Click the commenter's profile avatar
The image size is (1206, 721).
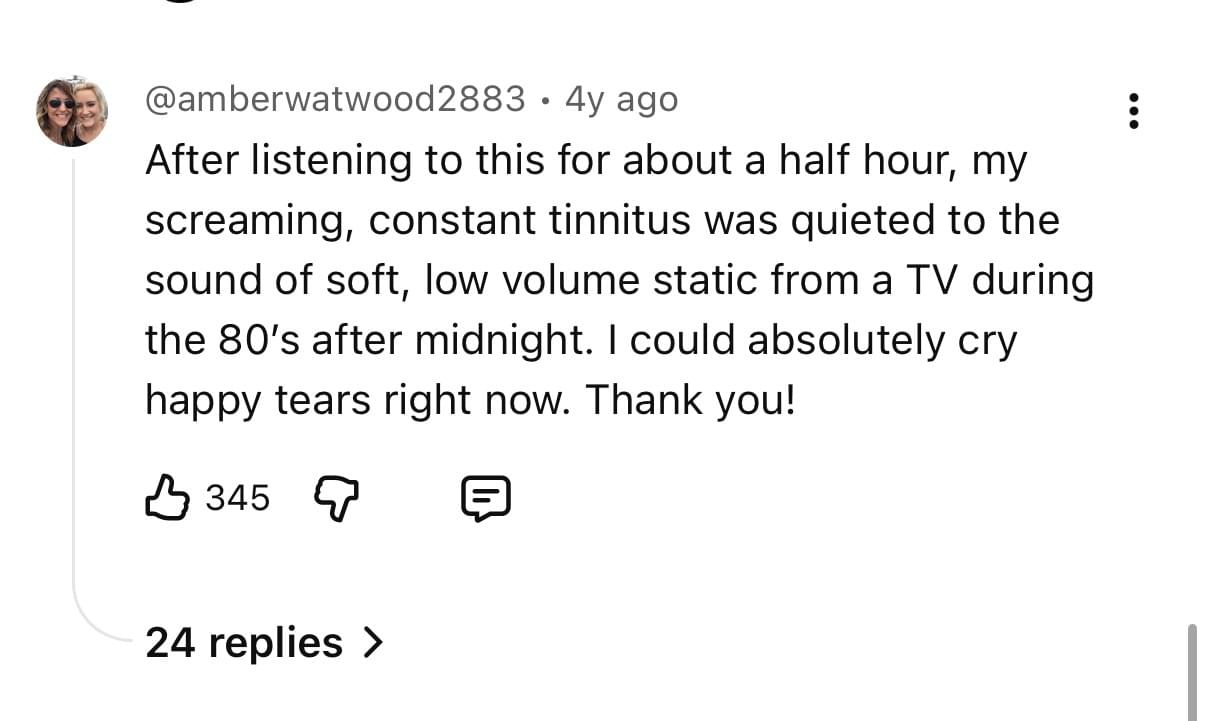(72, 110)
